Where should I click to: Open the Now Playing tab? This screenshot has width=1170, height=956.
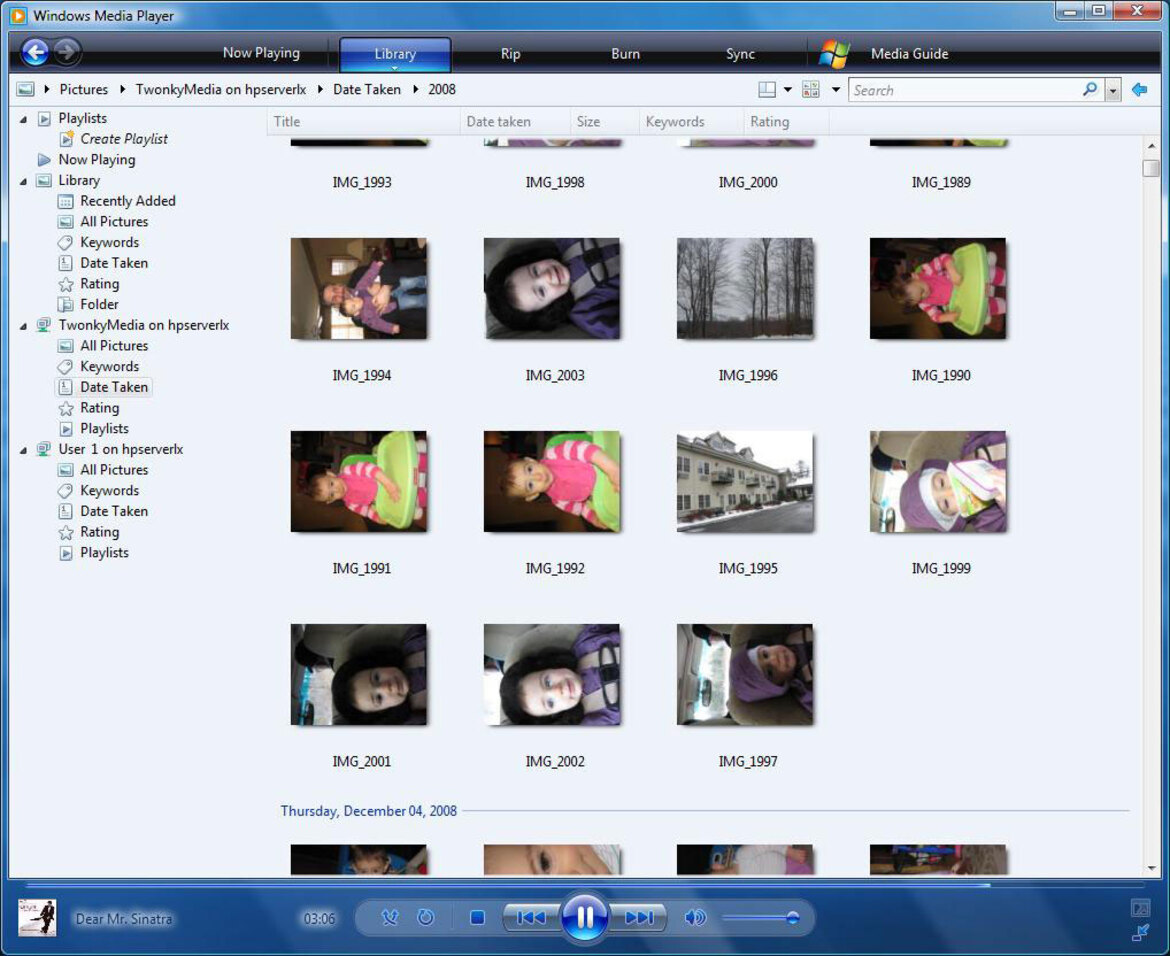[x=261, y=53]
